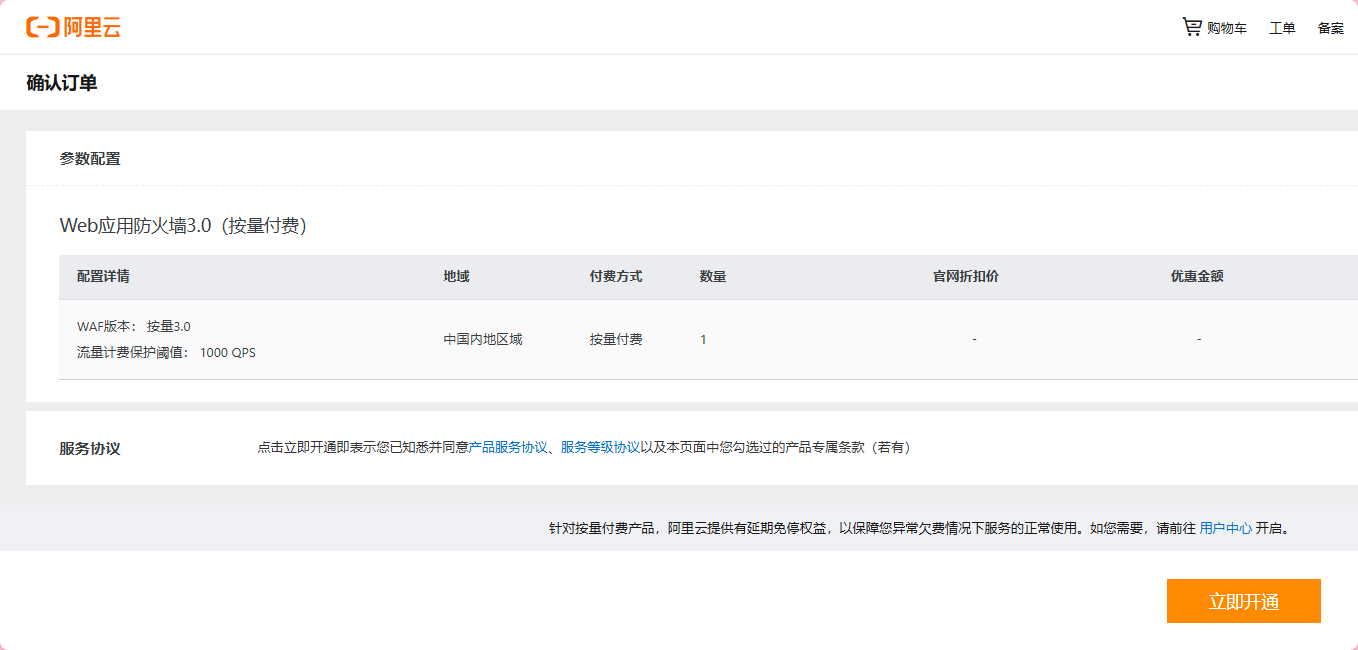
Task: Click the 配置详情 column header
Action: coord(103,276)
